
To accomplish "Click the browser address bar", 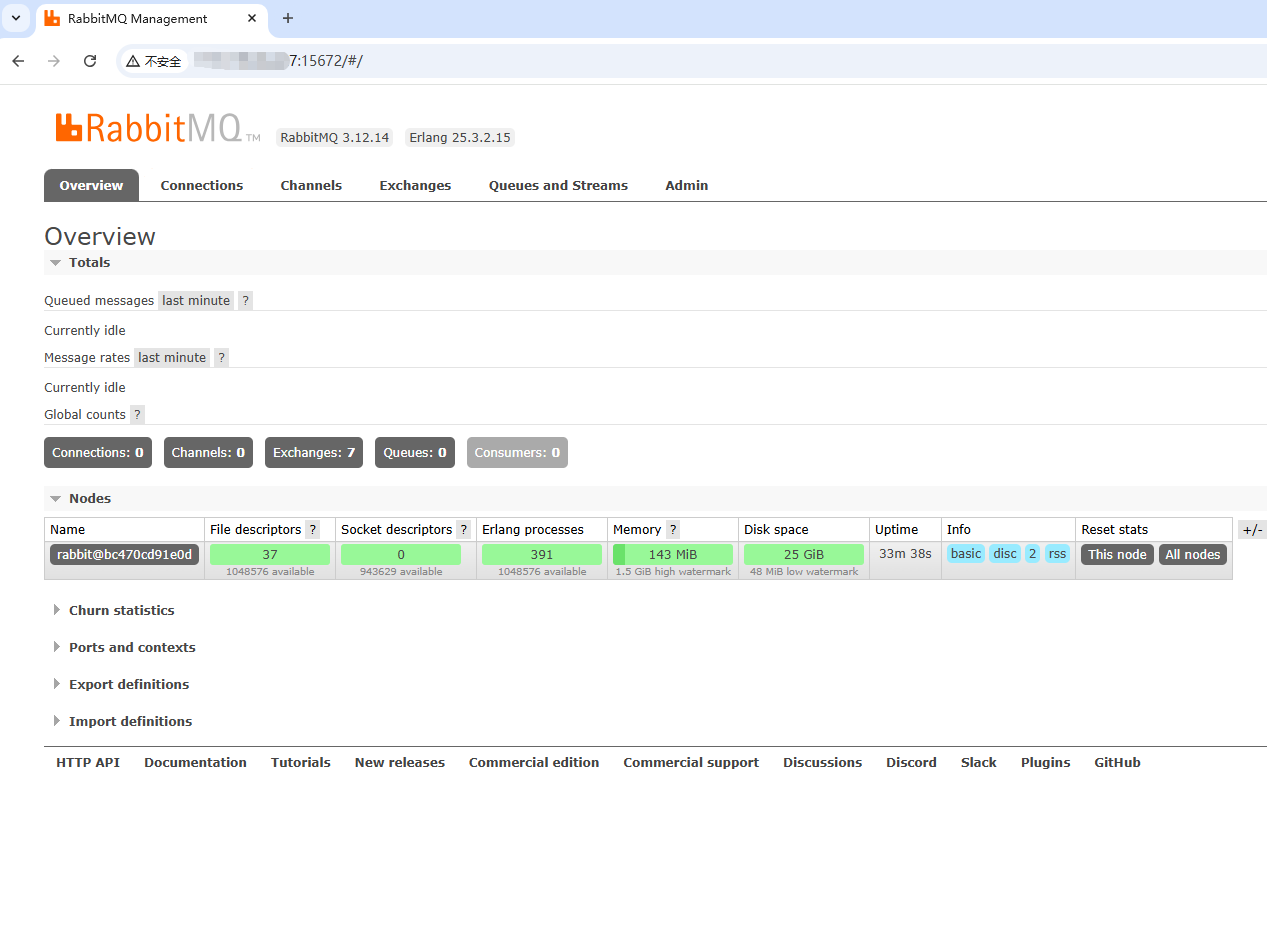I will click(690, 61).
